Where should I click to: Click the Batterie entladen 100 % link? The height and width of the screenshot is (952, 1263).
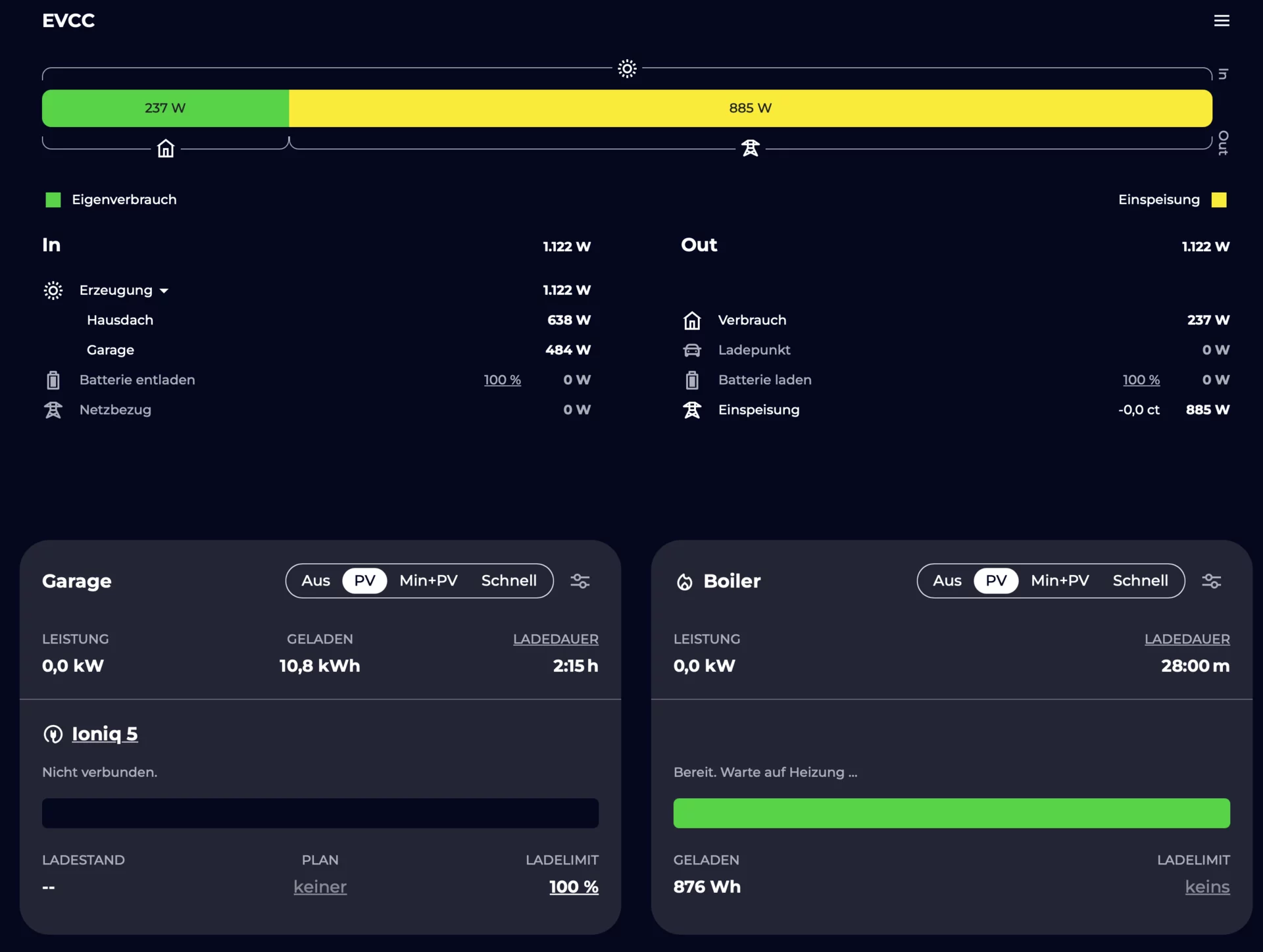[502, 380]
